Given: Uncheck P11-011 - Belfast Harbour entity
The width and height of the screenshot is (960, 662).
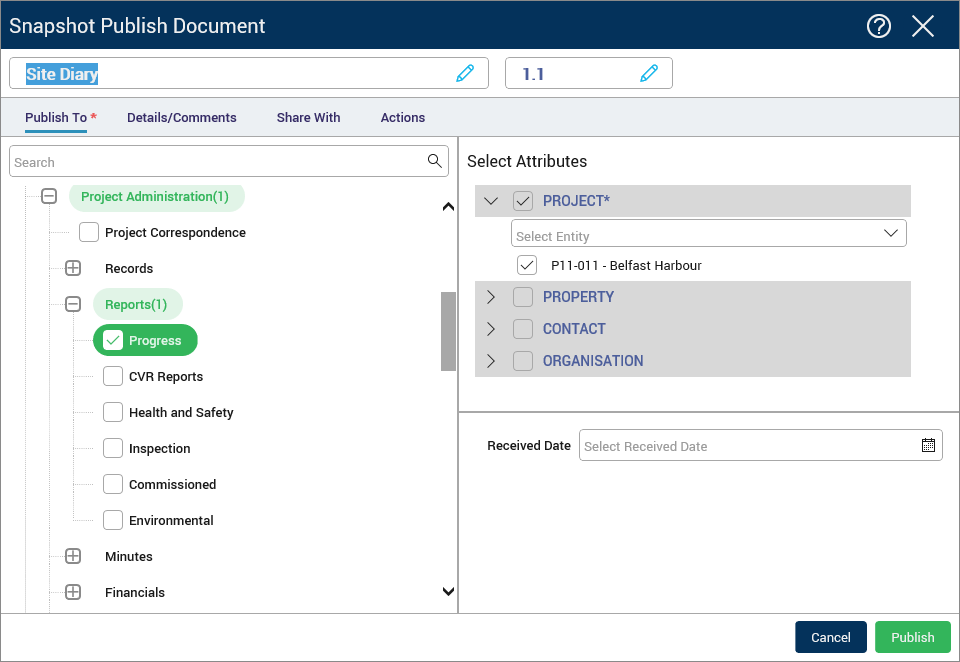Looking at the screenshot, I should (x=527, y=265).
